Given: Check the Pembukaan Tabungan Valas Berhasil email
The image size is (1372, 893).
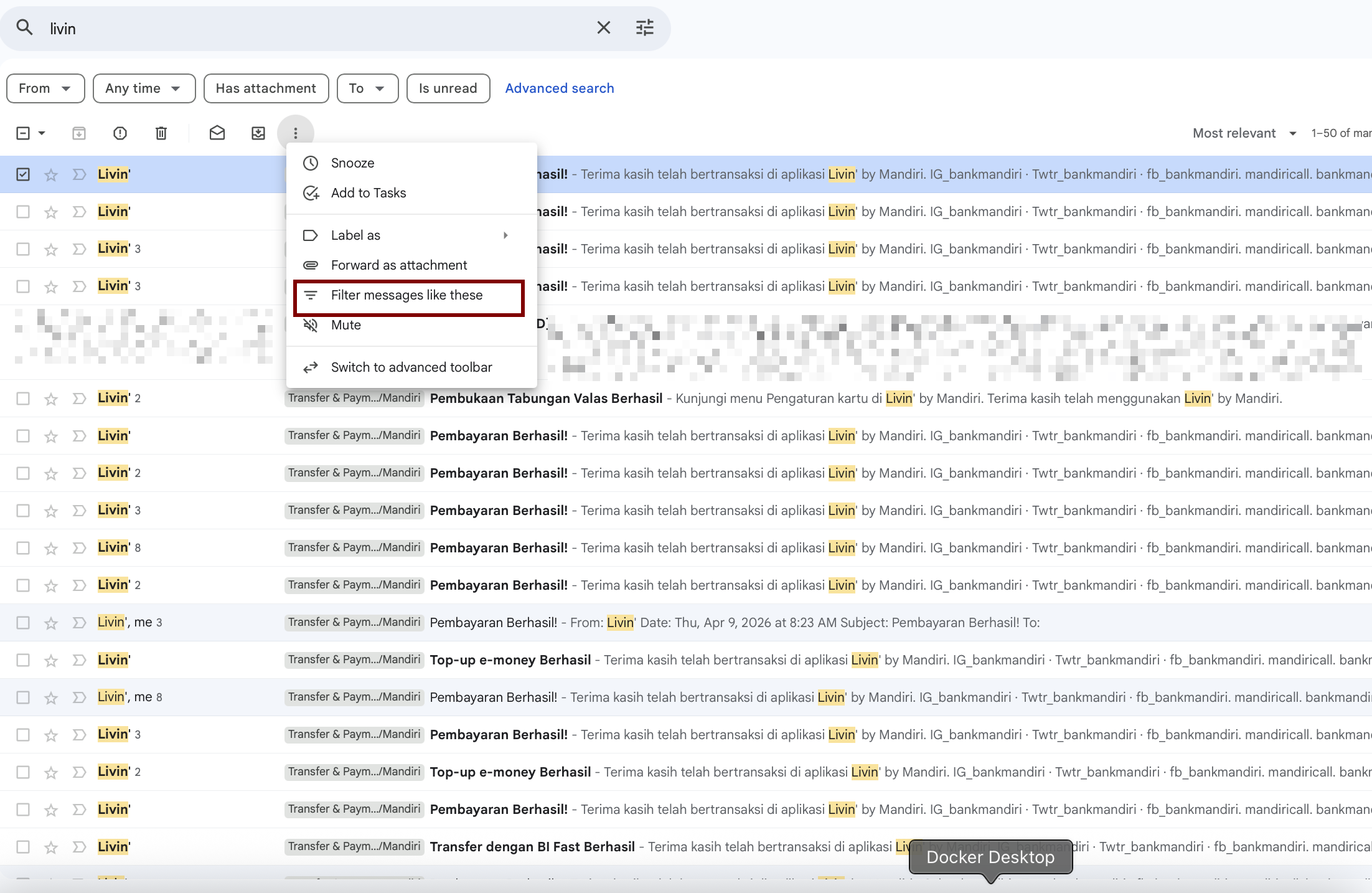Looking at the screenshot, I should [x=23, y=399].
